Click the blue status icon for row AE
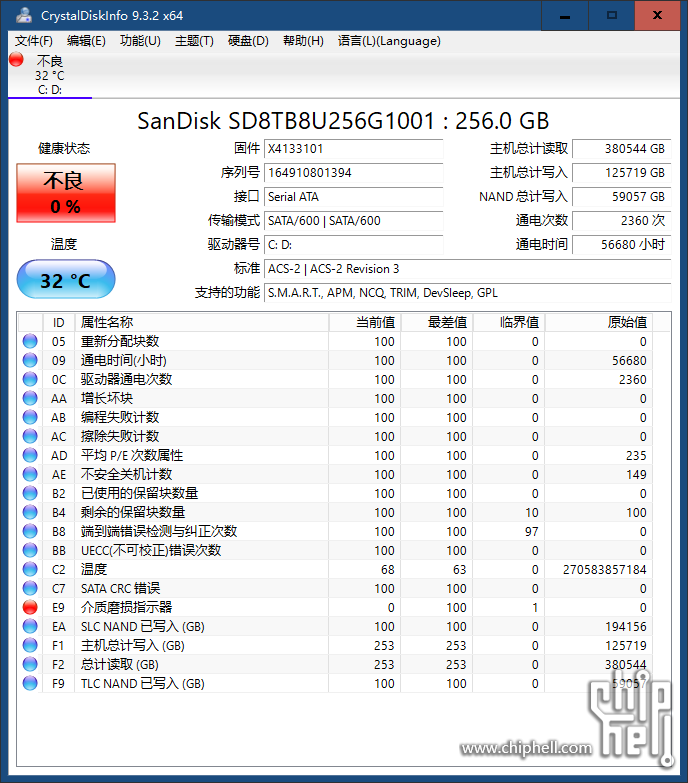The width and height of the screenshot is (688, 783). tap(30, 474)
